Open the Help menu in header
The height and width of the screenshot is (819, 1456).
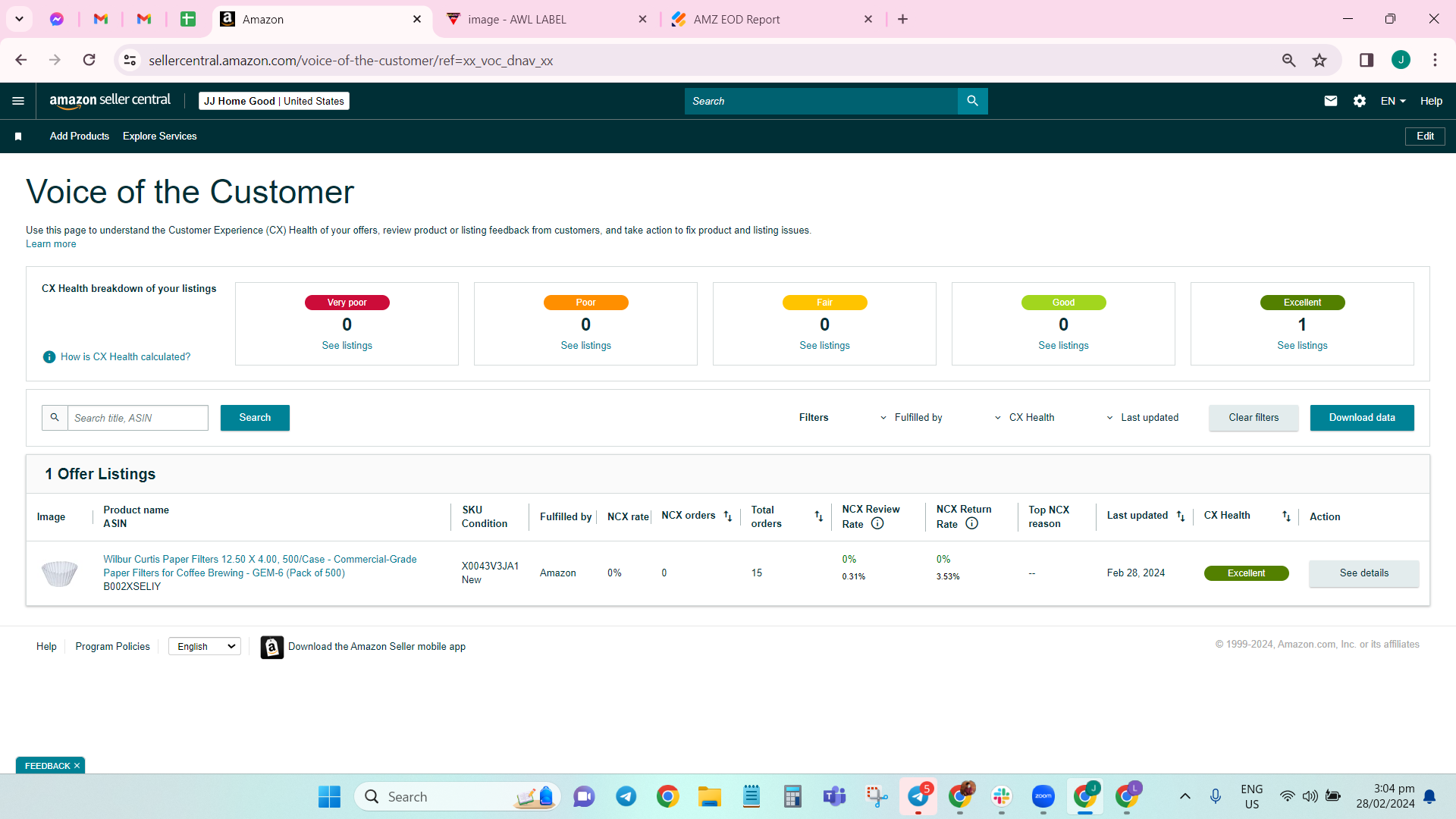pyautogui.click(x=1431, y=101)
